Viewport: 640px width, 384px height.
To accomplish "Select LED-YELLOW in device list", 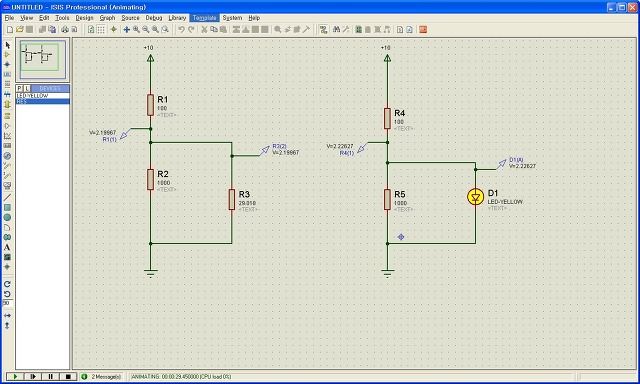I will coord(42,95).
